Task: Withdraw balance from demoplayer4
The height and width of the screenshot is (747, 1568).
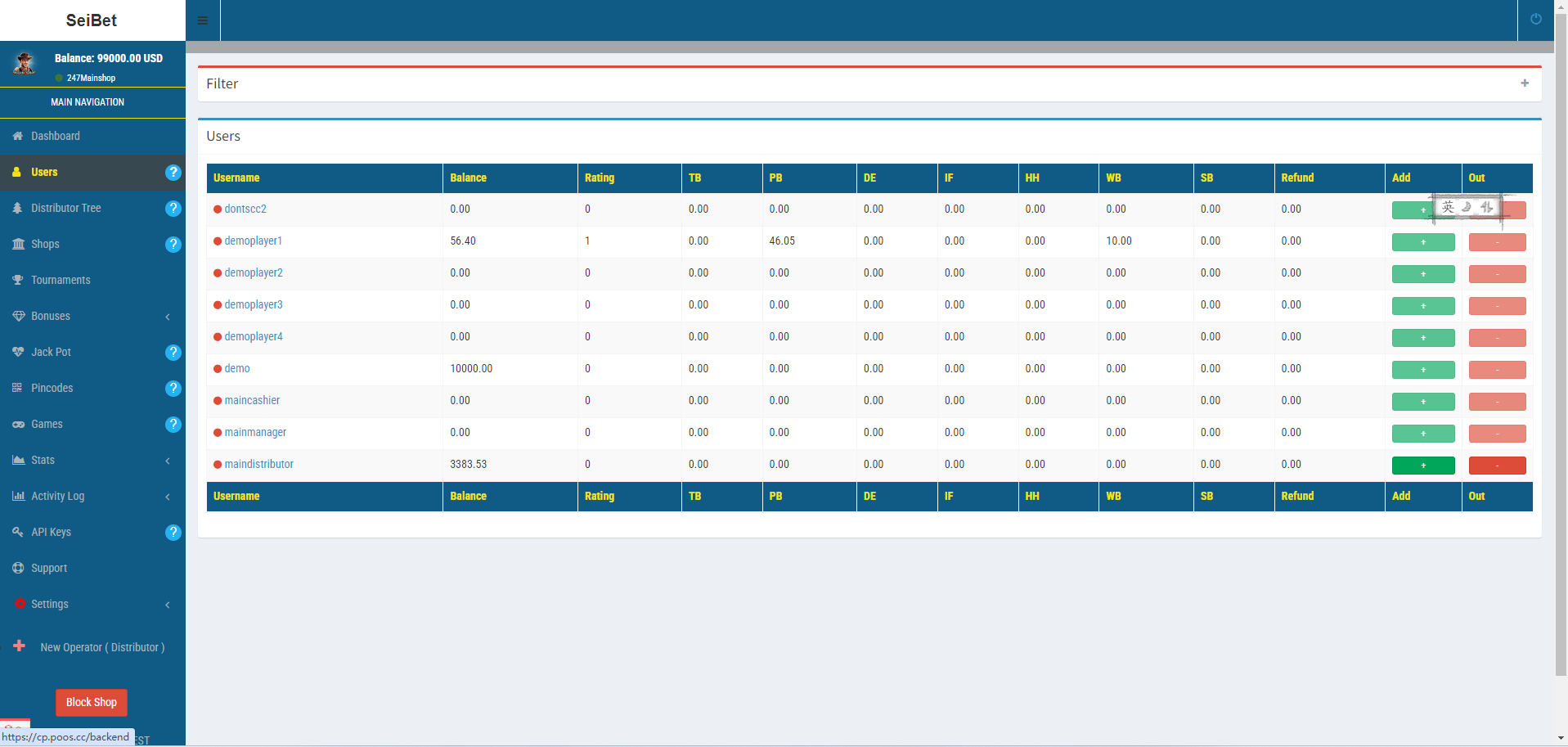Action: (1498, 338)
